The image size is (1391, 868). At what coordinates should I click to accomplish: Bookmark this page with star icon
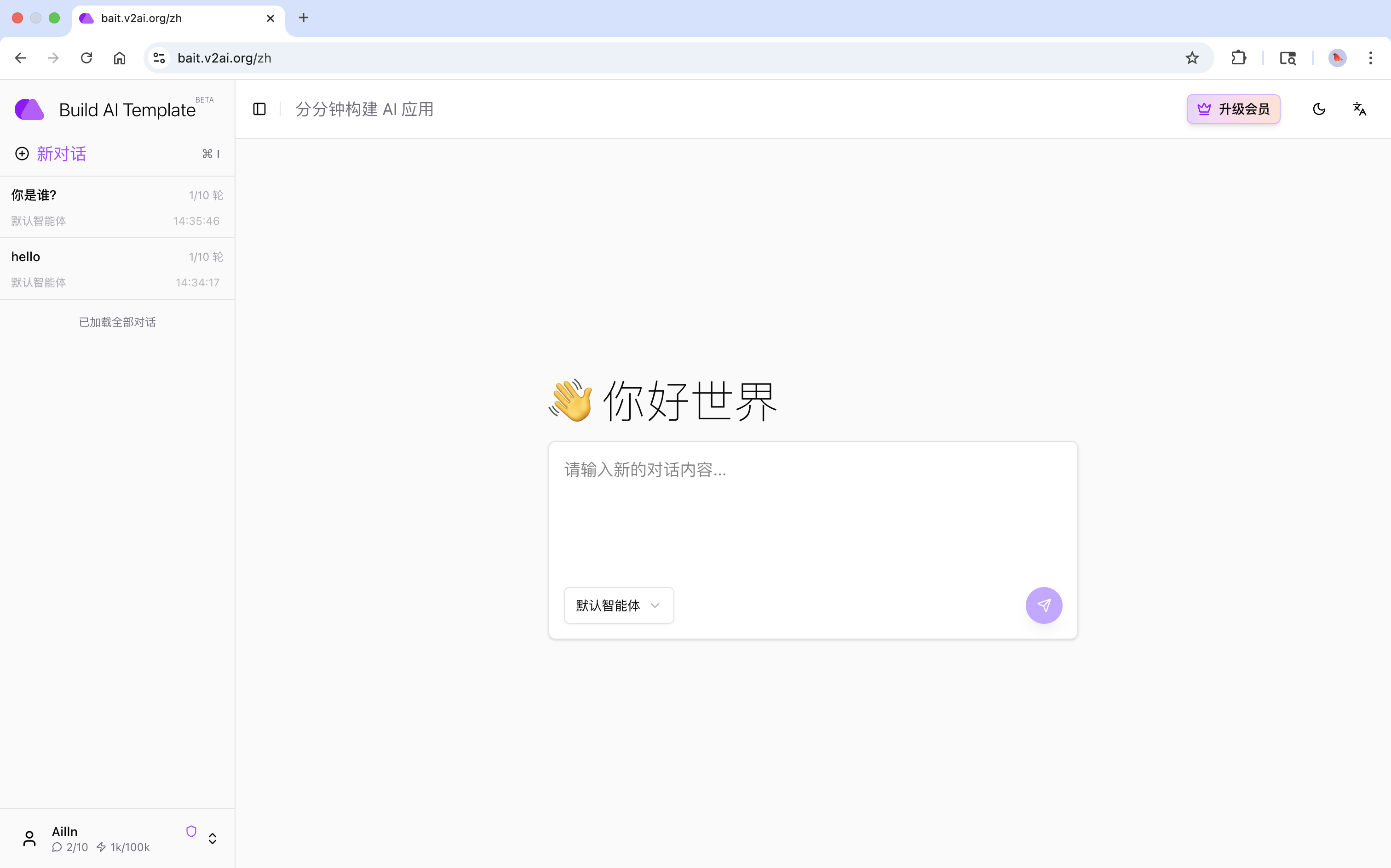[x=1192, y=58]
